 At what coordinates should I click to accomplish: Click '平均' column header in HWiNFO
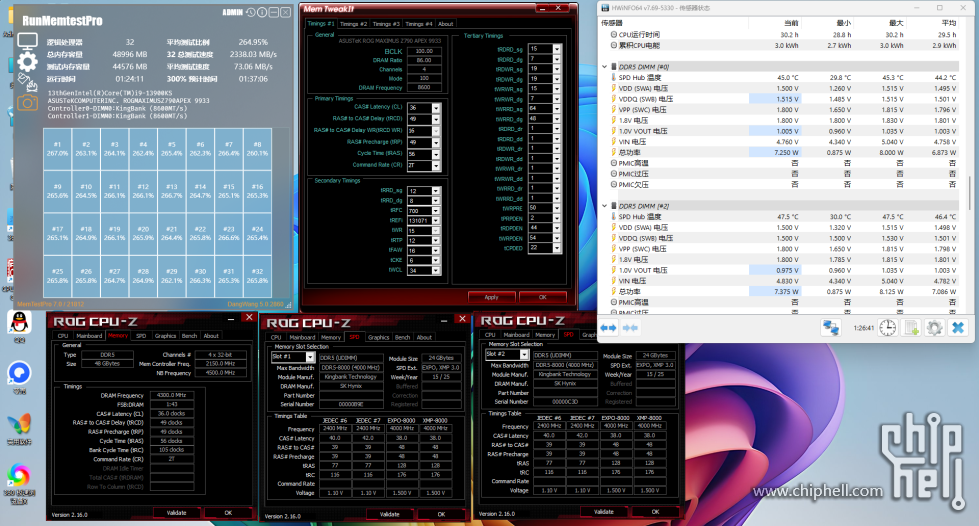coord(948,22)
